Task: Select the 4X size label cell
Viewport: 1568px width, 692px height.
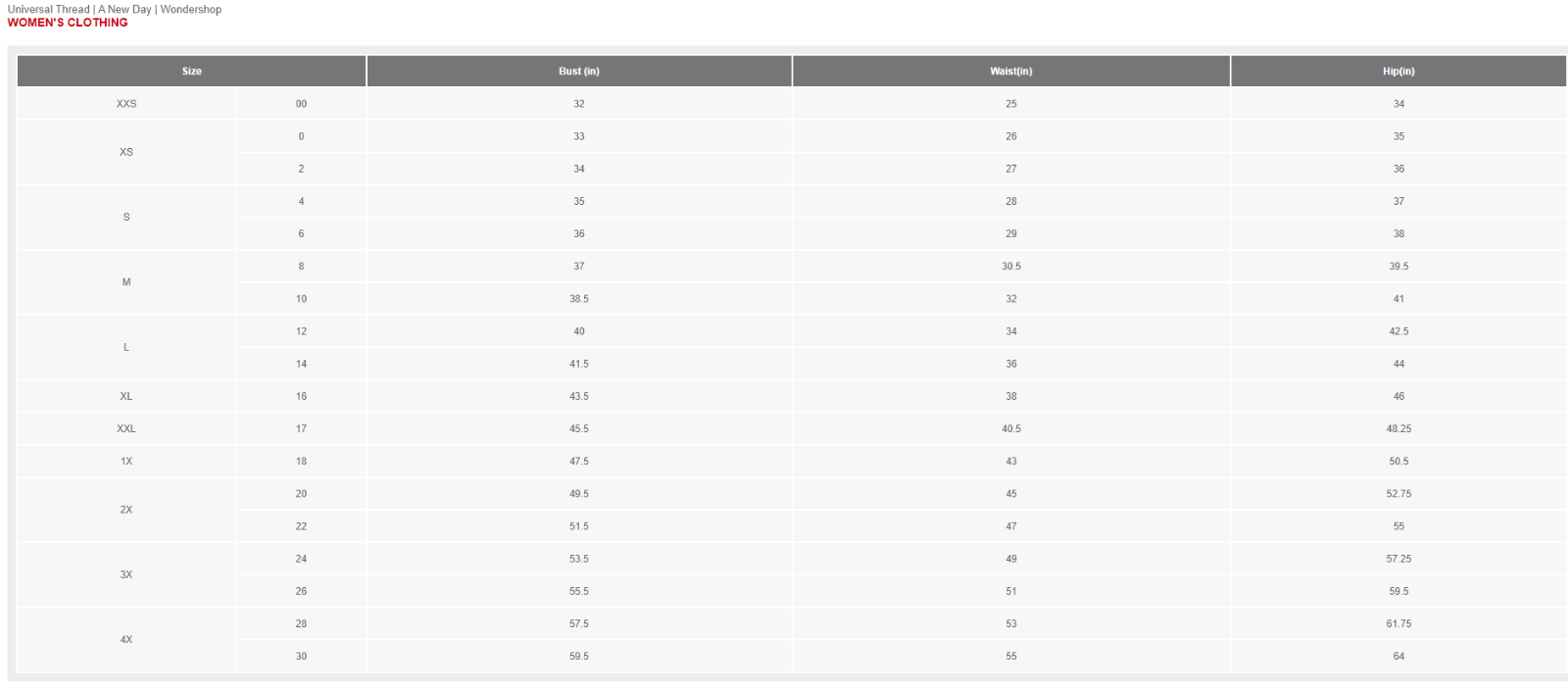Action: pyautogui.click(x=126, y=640)
